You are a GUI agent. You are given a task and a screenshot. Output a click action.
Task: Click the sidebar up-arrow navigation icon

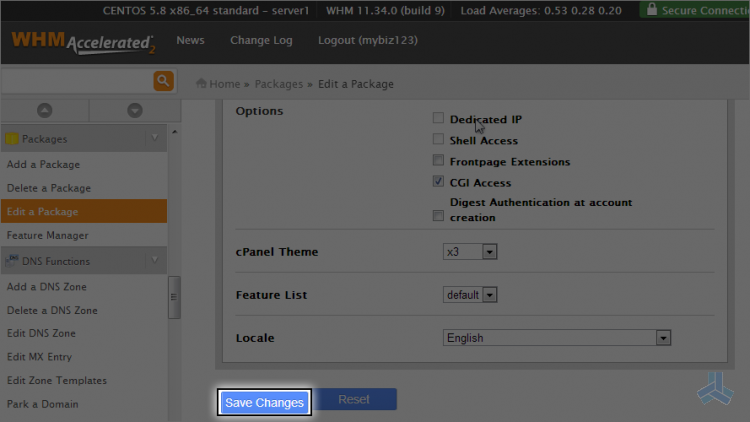(44, 111)
